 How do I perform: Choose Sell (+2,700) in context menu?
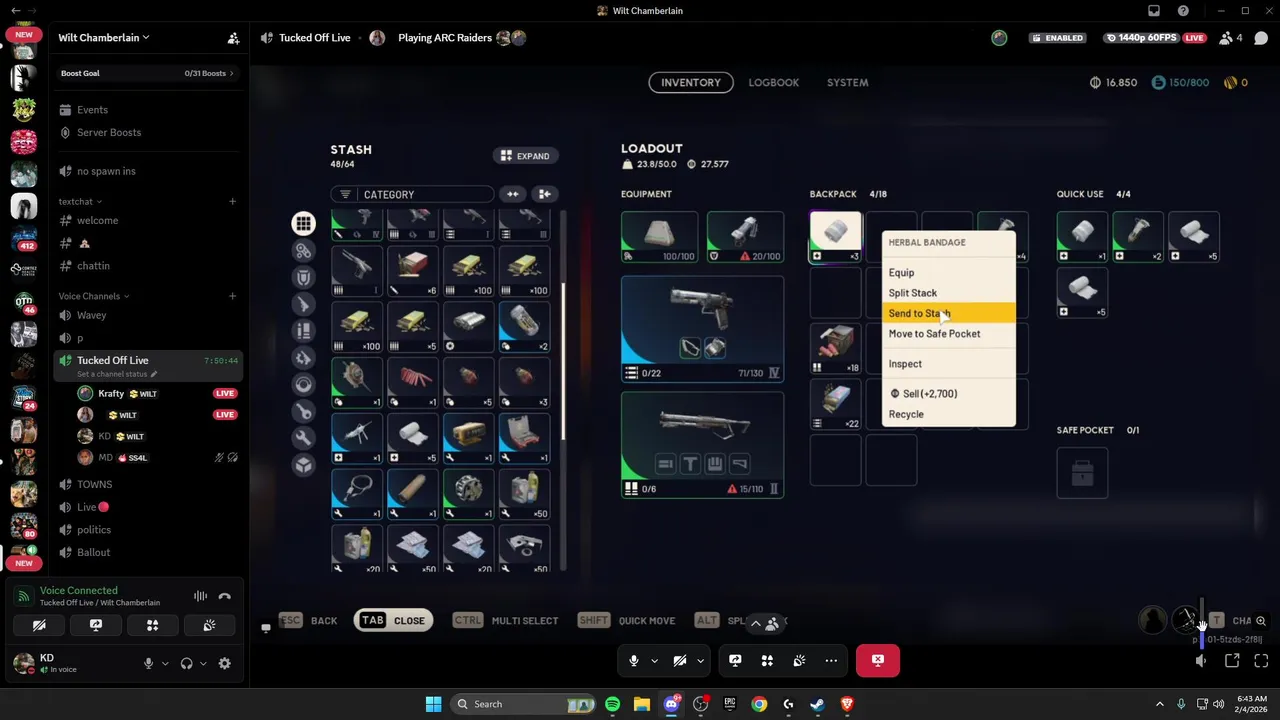[x=948, y=394]
